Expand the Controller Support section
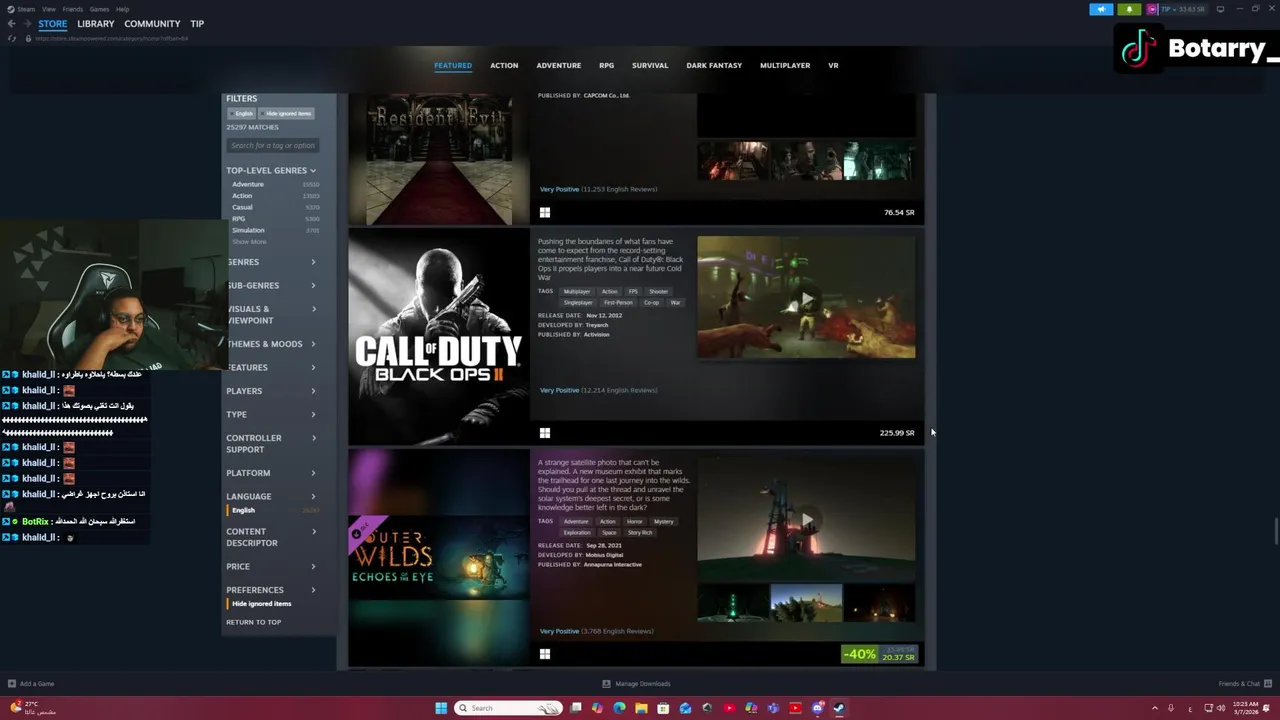Screen dimensions: 1280x720 pyautogui.click(x=271, y=443)
